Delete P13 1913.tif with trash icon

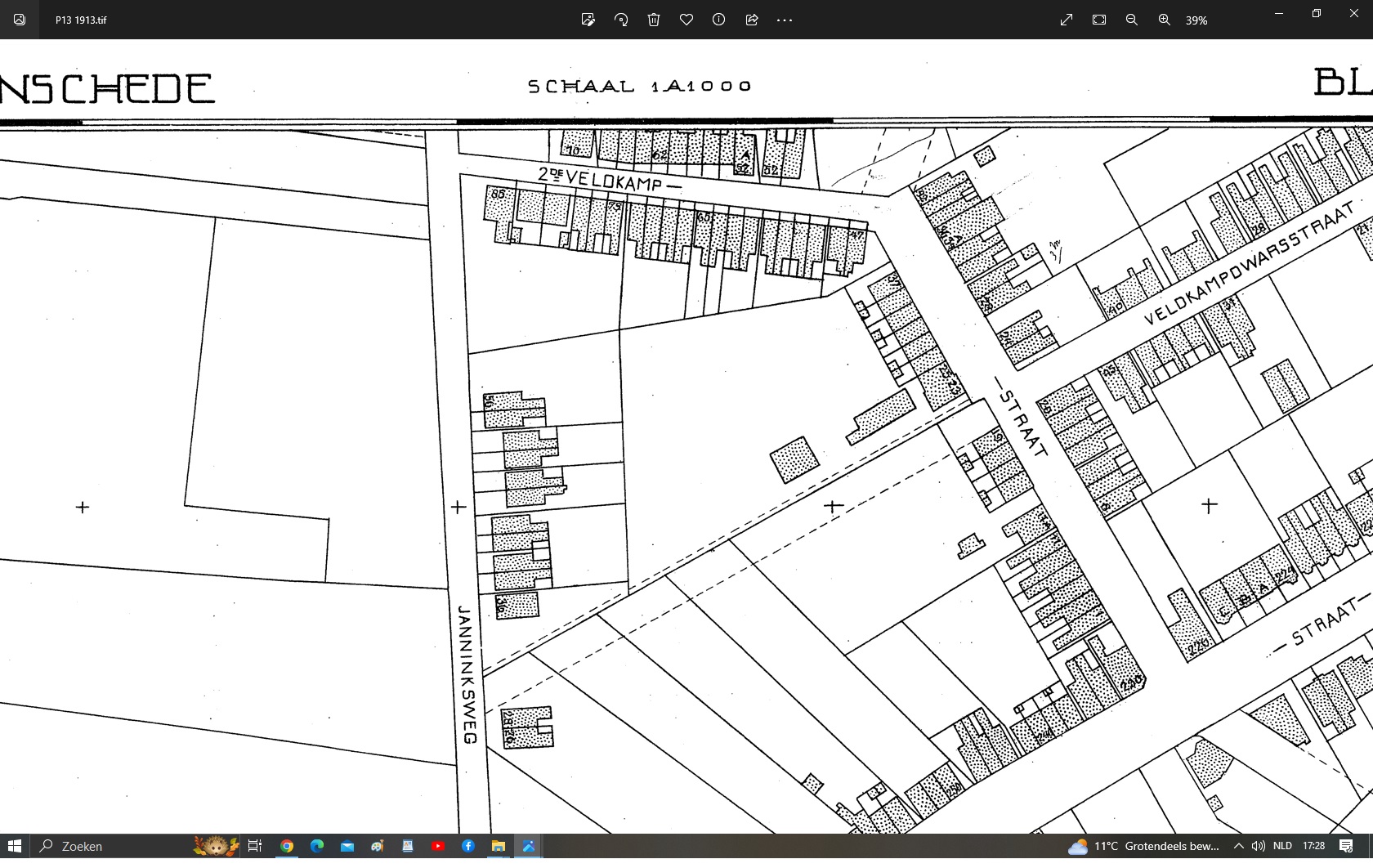coord(654,20)
